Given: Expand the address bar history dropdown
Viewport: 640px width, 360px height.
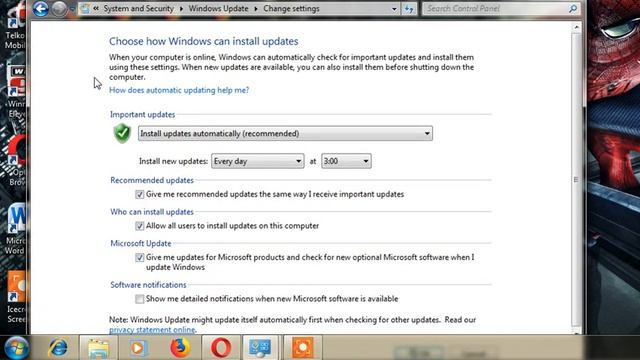Looking at the screenshot, I should point(394,9).
